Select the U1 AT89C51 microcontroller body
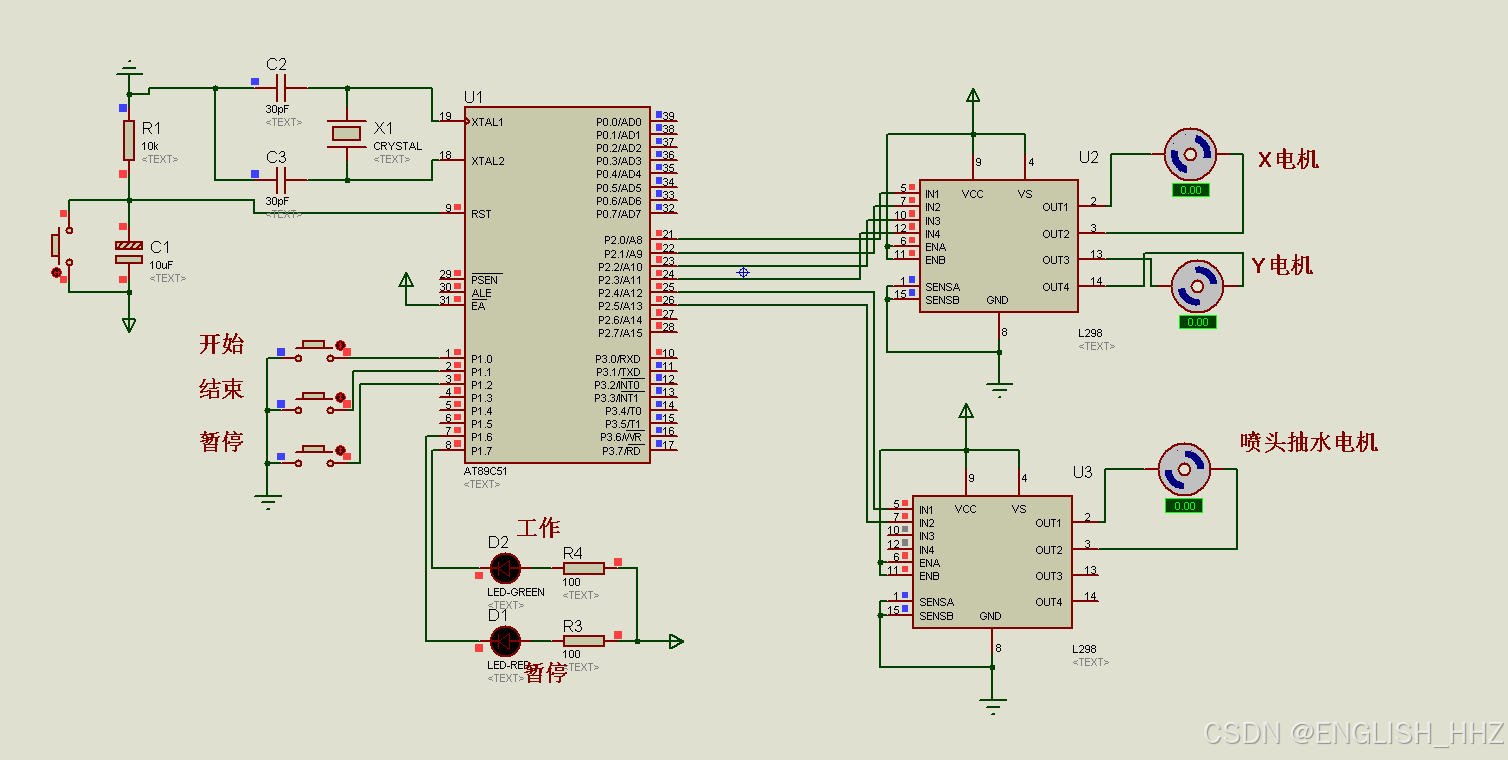The width and height of the screenshot is (1508, 760). [x=557, y=285]
